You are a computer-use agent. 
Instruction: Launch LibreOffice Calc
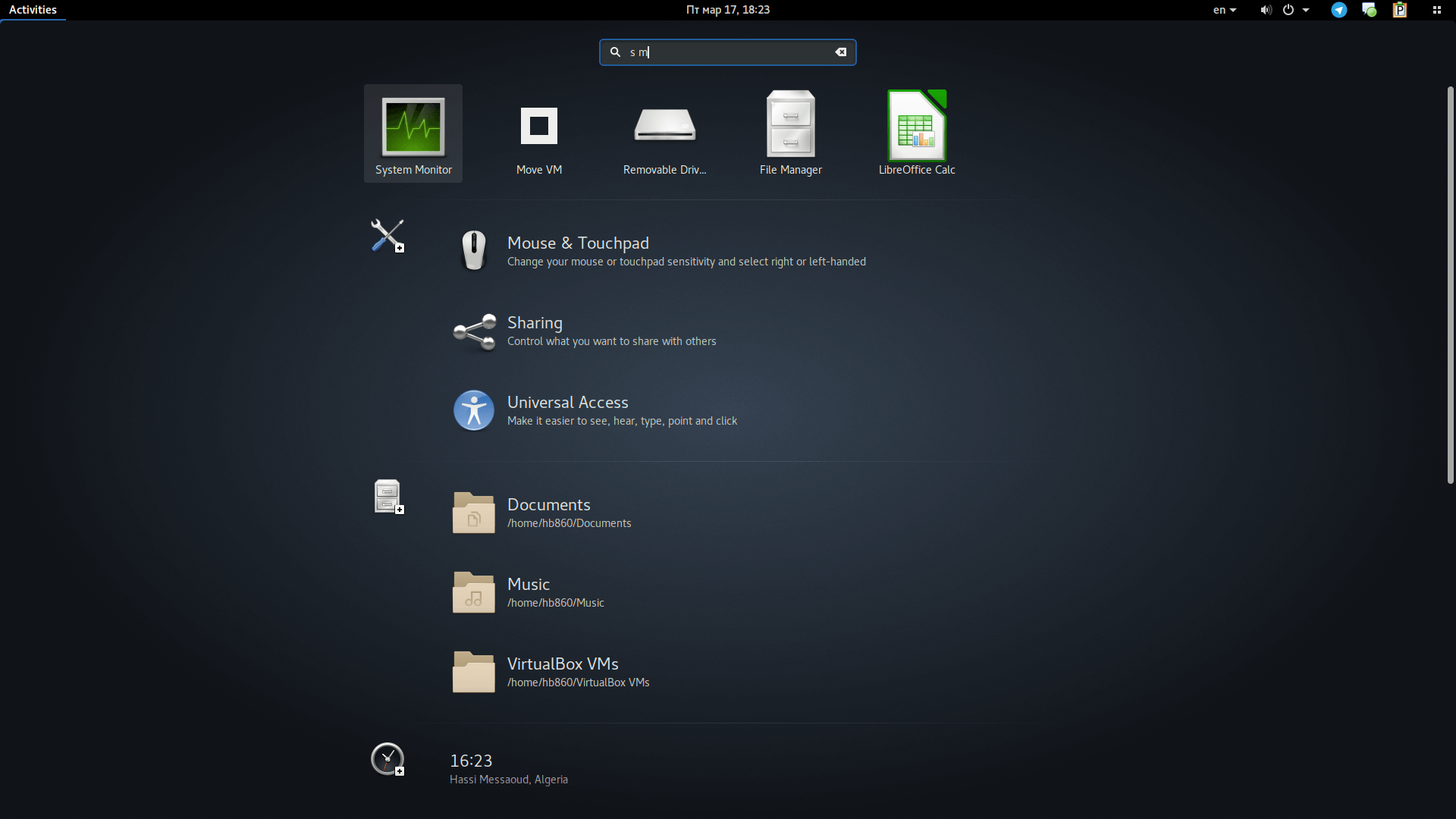916,133
